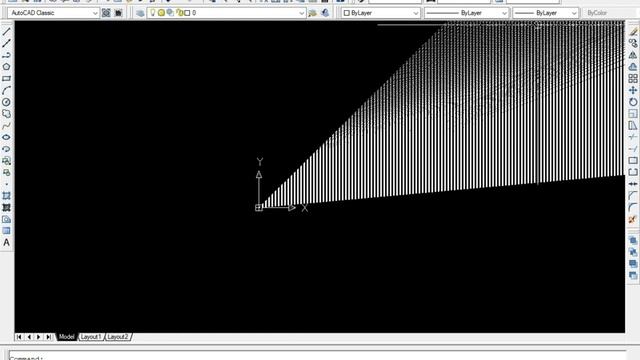Select the Chamfer tool
Viewport: 640px width, 360px height.
[x=633, y=196]
